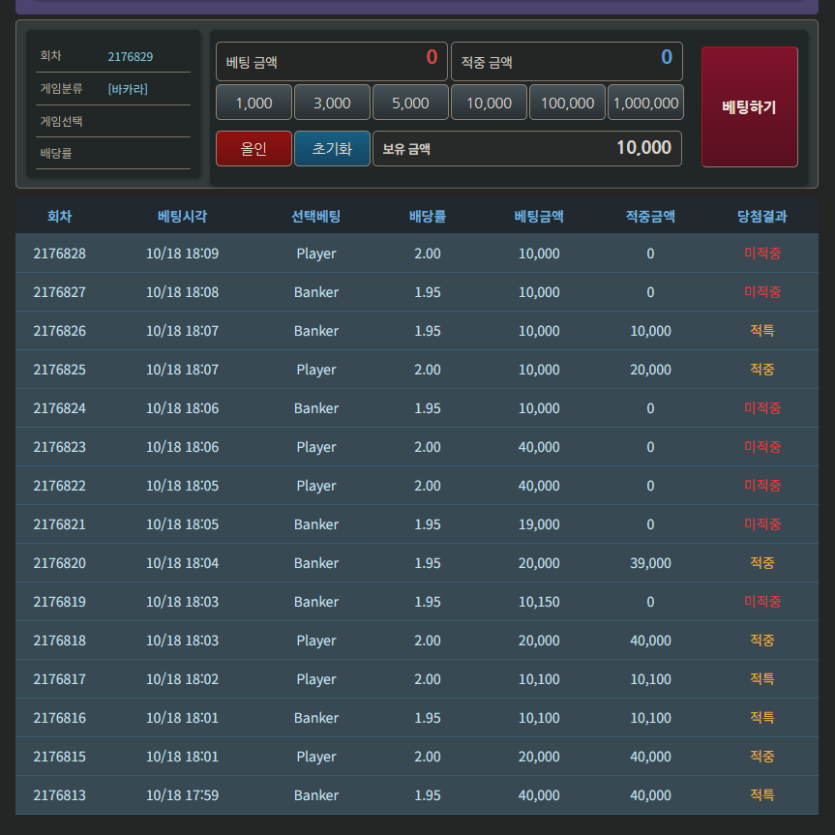Screen dimensions: 835x835
Task: Add 100,000 chip to the bet
Action: click(x=567, y=102)
